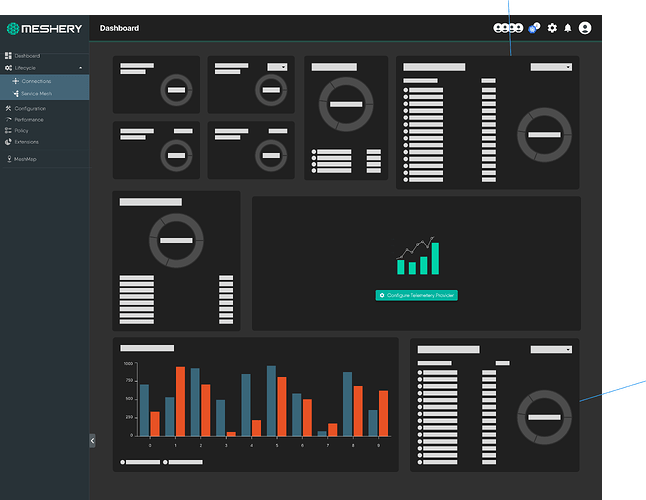The width and height of the screenshot is (646, 500).
Task: Click the fourth cluster avatar in header
Action: pyautogui.click(x=519, y=28)
